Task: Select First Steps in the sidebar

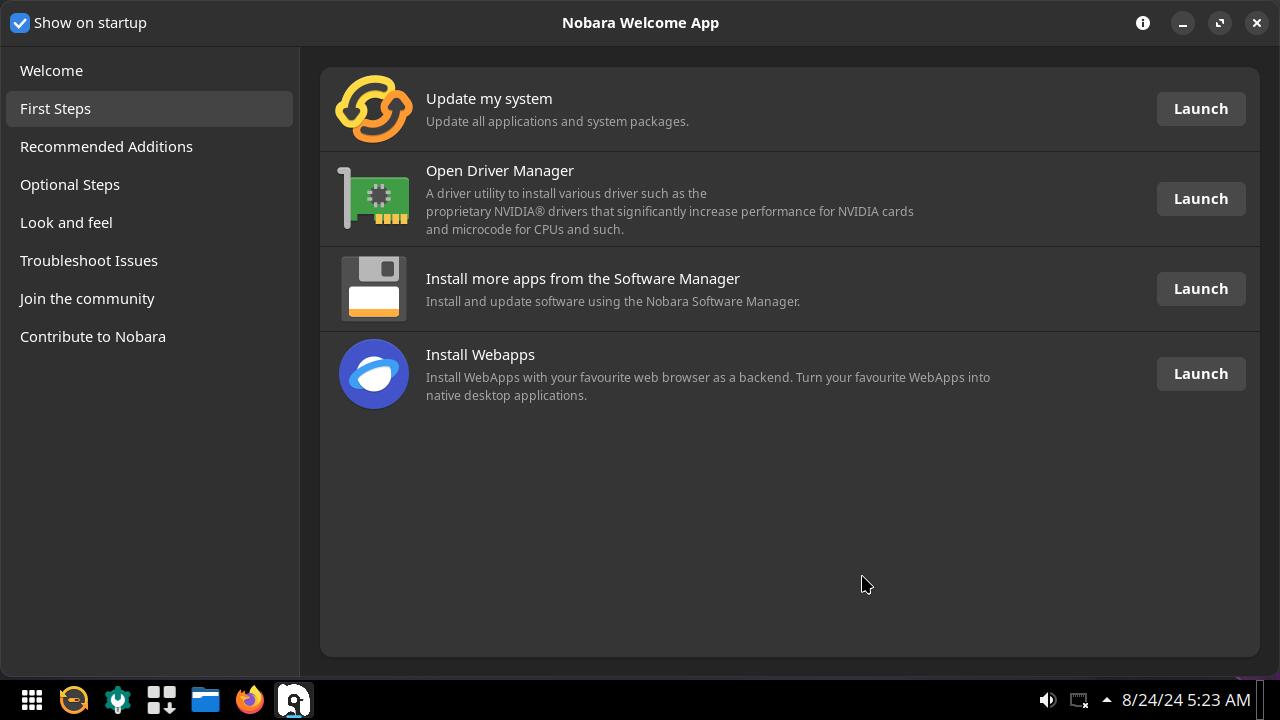Action: (149, 109)
